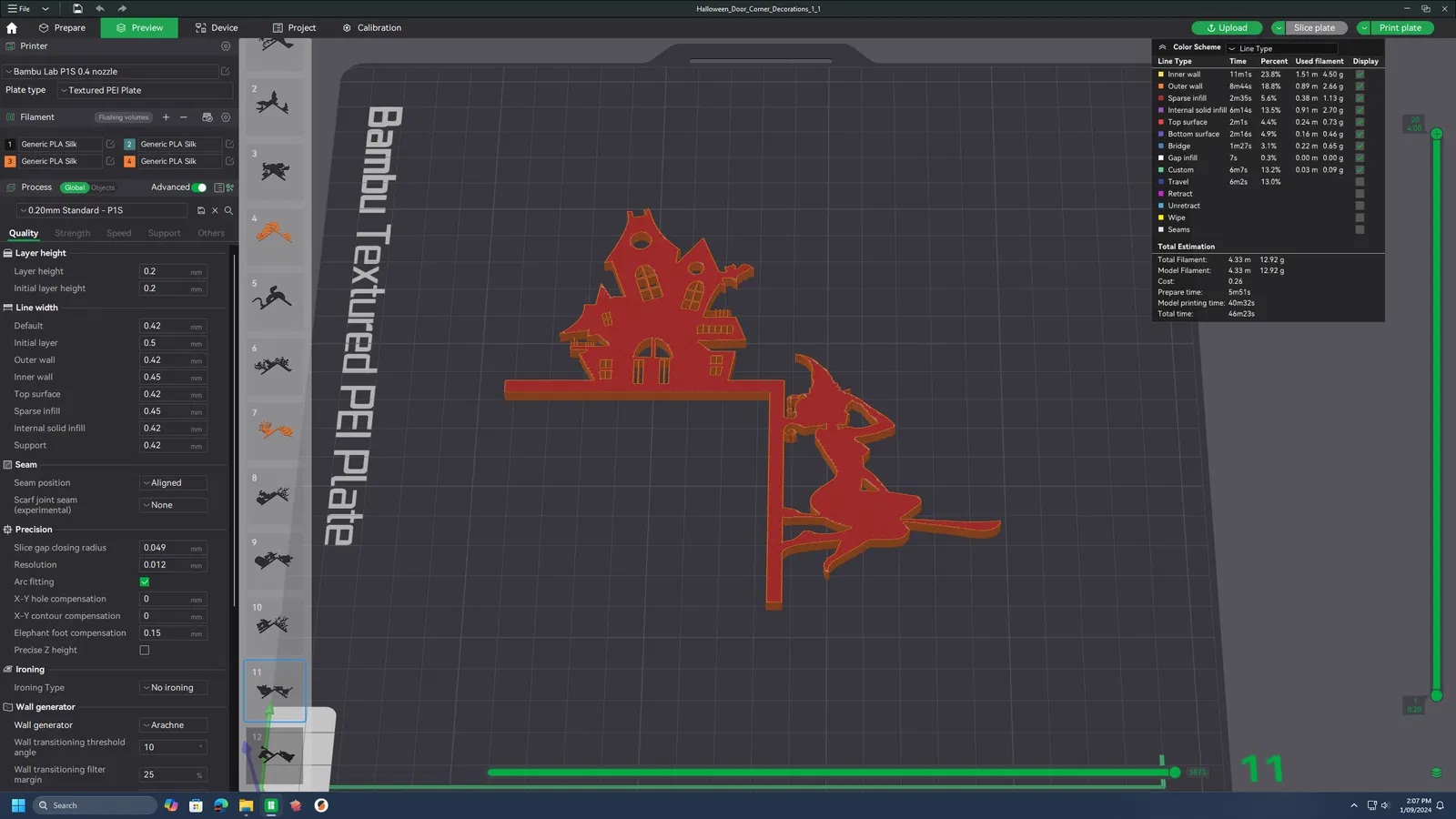Open Microsoft Edge from the taskbar
Viewport: 1456px width, 819px height.
(x=221, y=805)
